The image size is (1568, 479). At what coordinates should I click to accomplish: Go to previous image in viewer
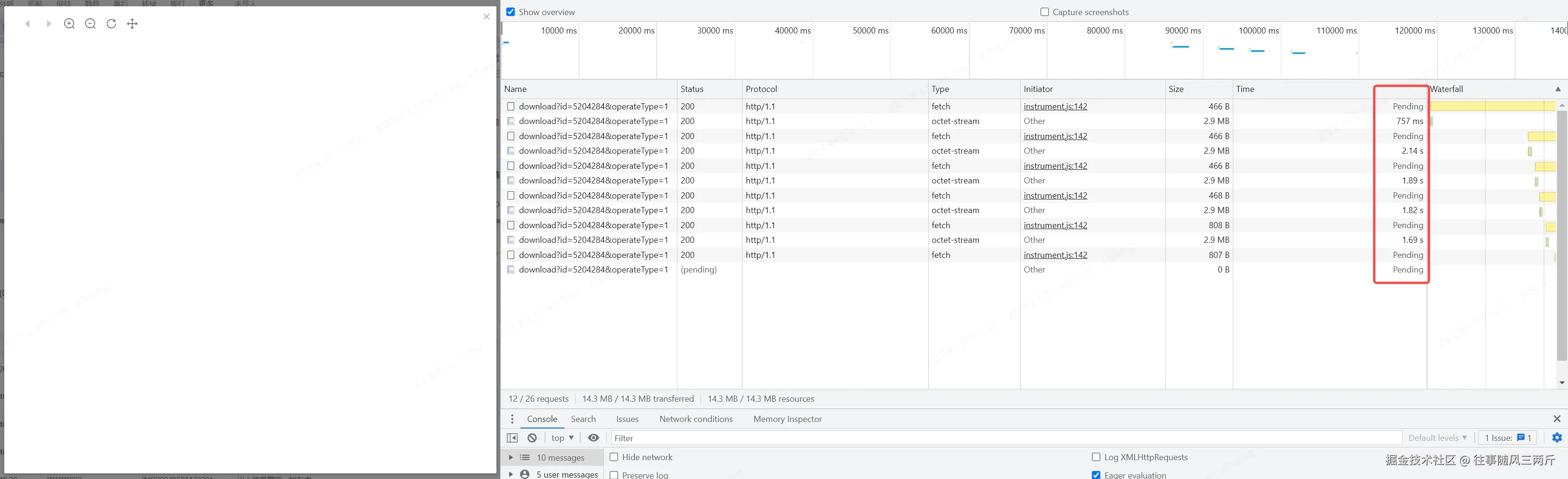27,24
